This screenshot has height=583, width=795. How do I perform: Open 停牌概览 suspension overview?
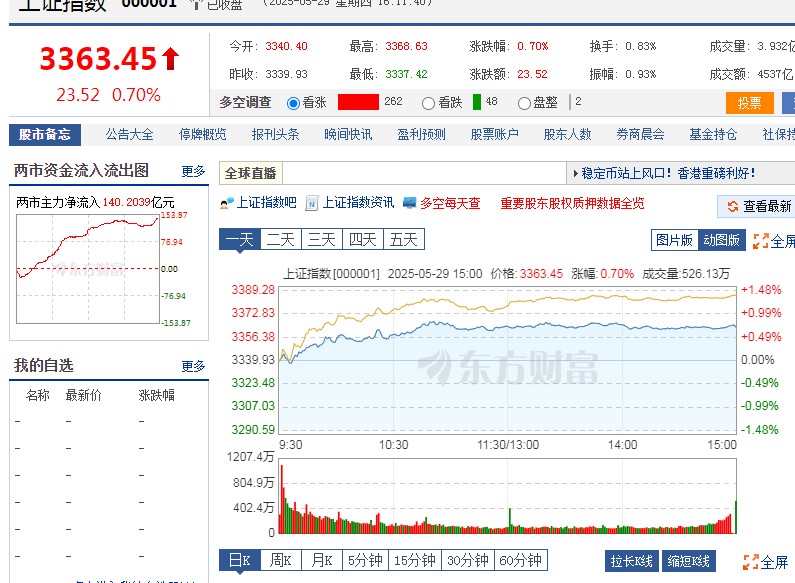(x=202, y=135)
